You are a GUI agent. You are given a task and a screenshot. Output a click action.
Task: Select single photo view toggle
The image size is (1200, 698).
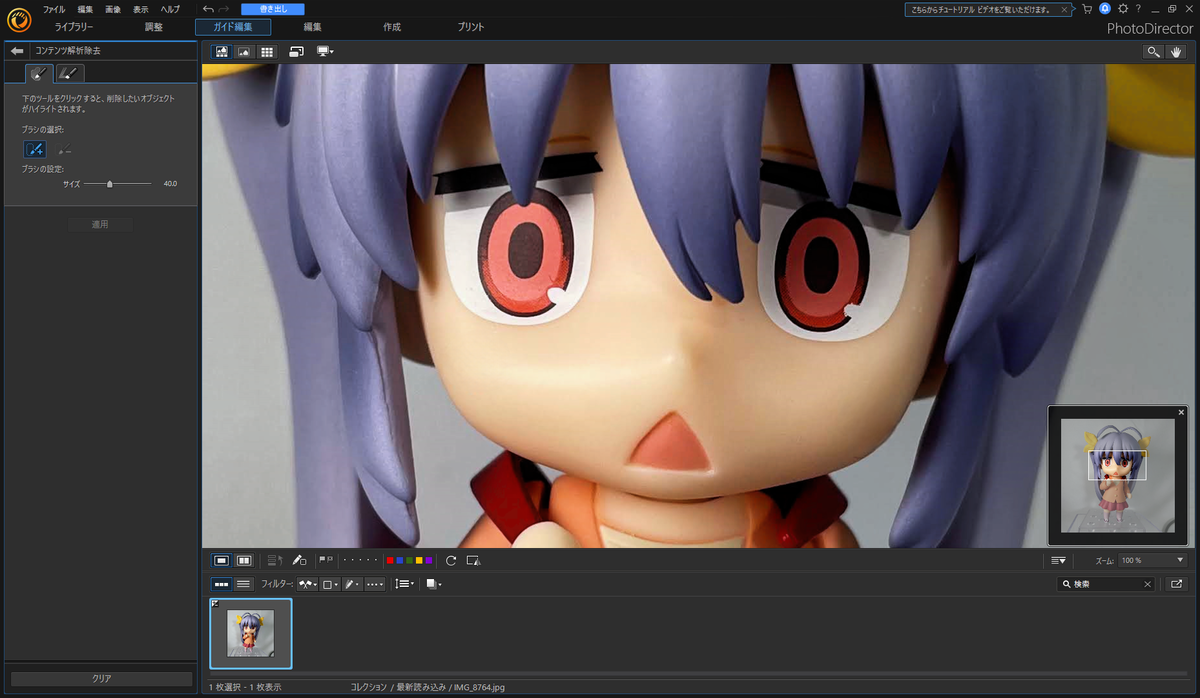pos(222,560)
